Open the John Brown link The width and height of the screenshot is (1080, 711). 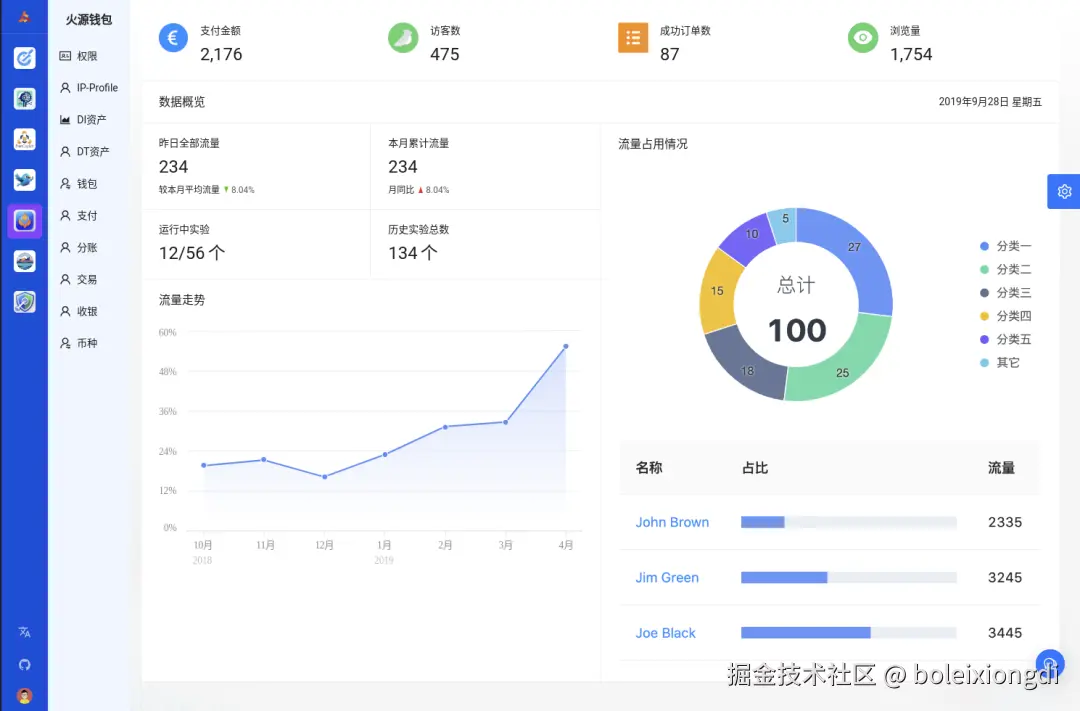[x=672, y=522]
